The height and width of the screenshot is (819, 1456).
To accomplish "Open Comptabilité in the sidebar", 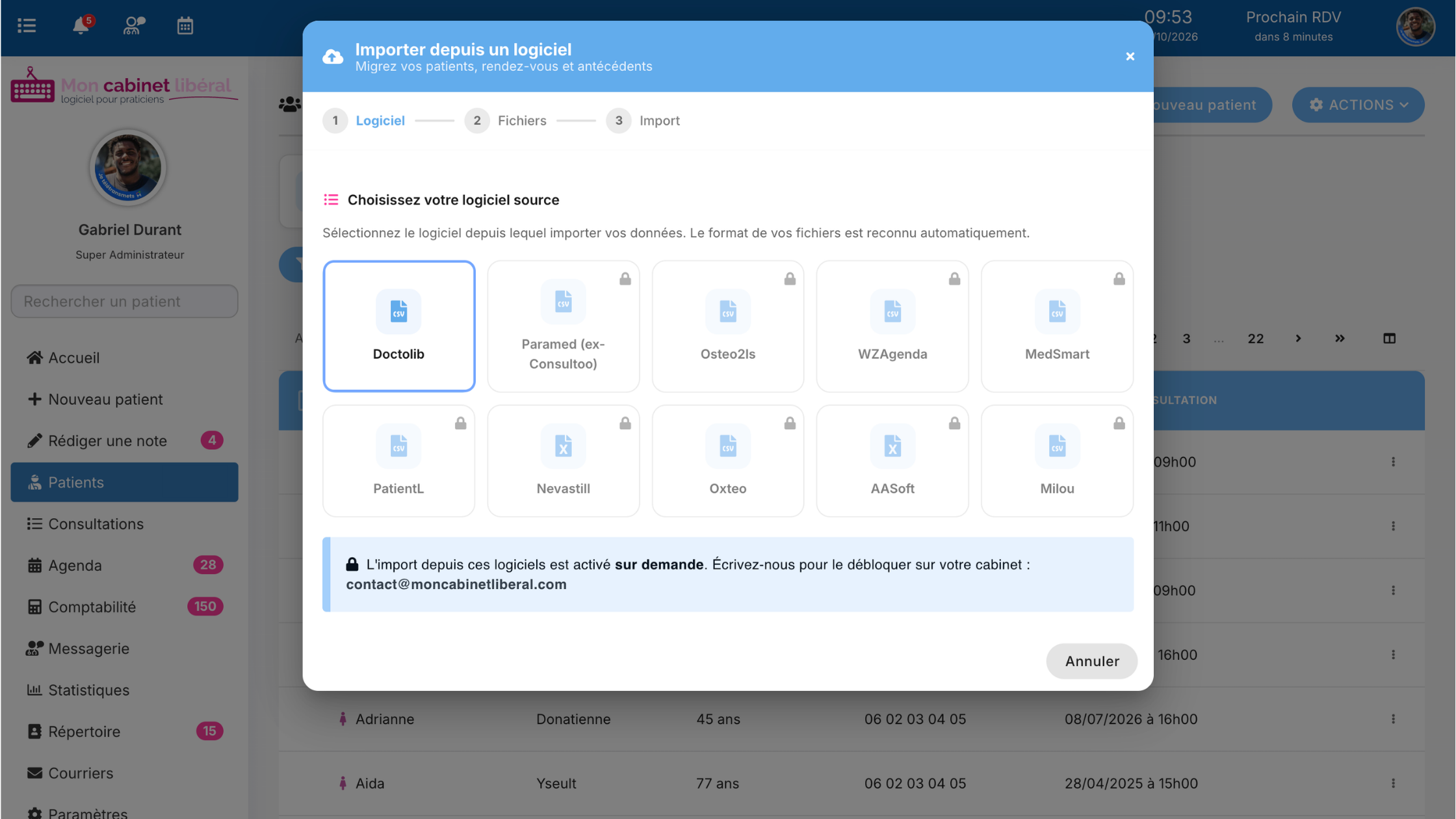I will 124,607.
